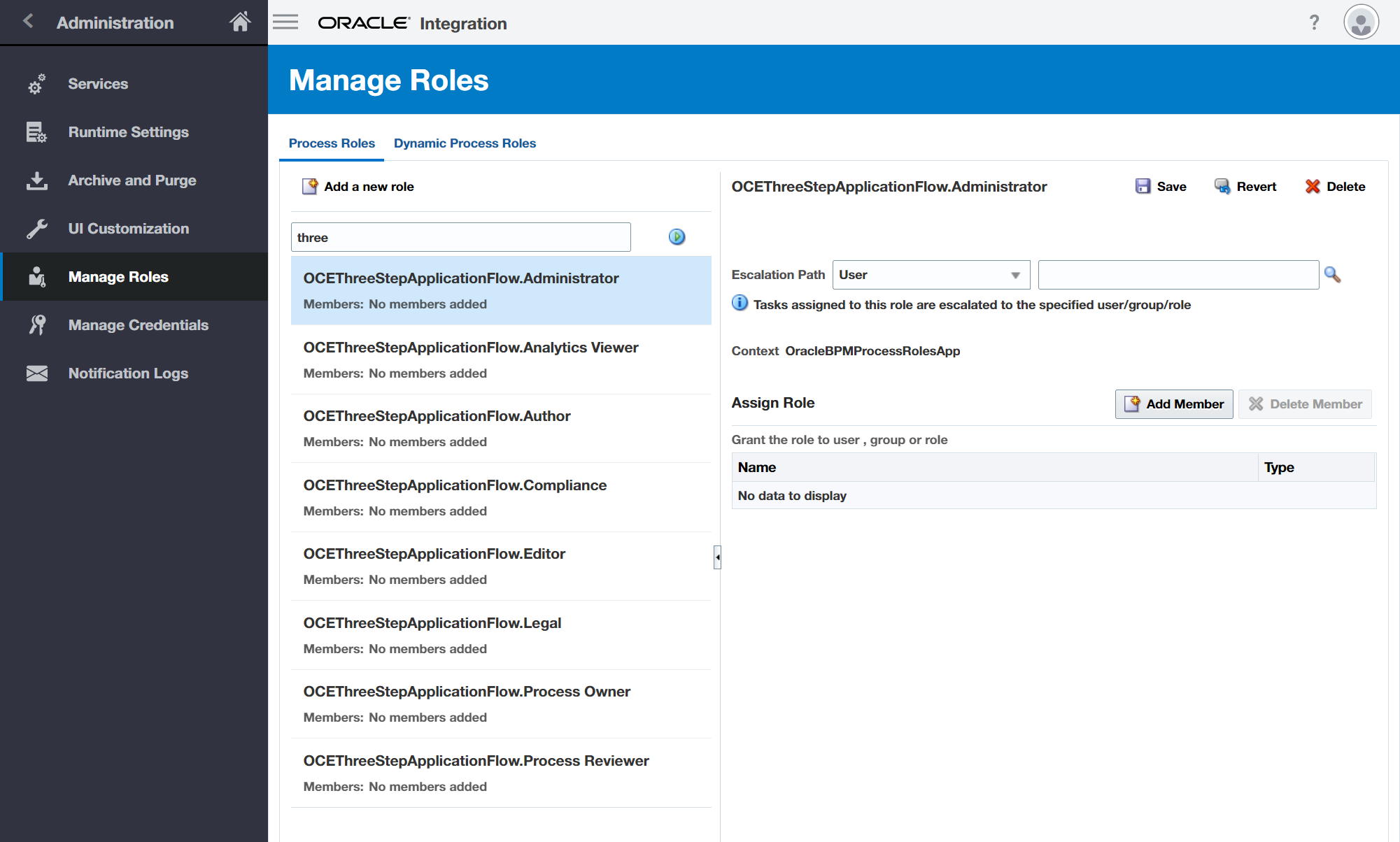This screenshot has height=842, width=1400.
Task: Click the Manage Roles person icon
Action: coord(36,277)
